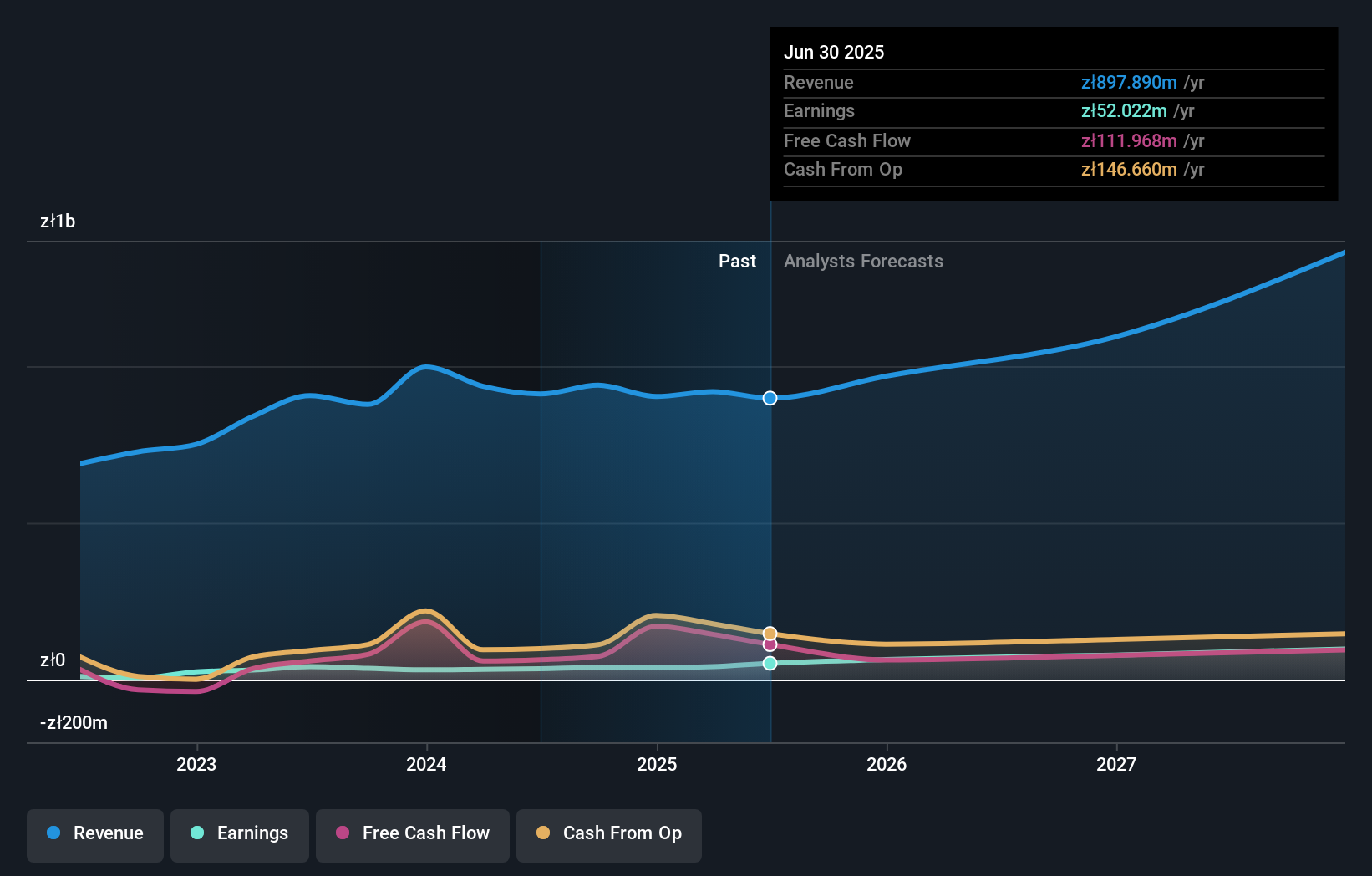Screen dimensions: 1372x876
Task: Click the zł52.022m earnings value
Action: pos(1124,111)
